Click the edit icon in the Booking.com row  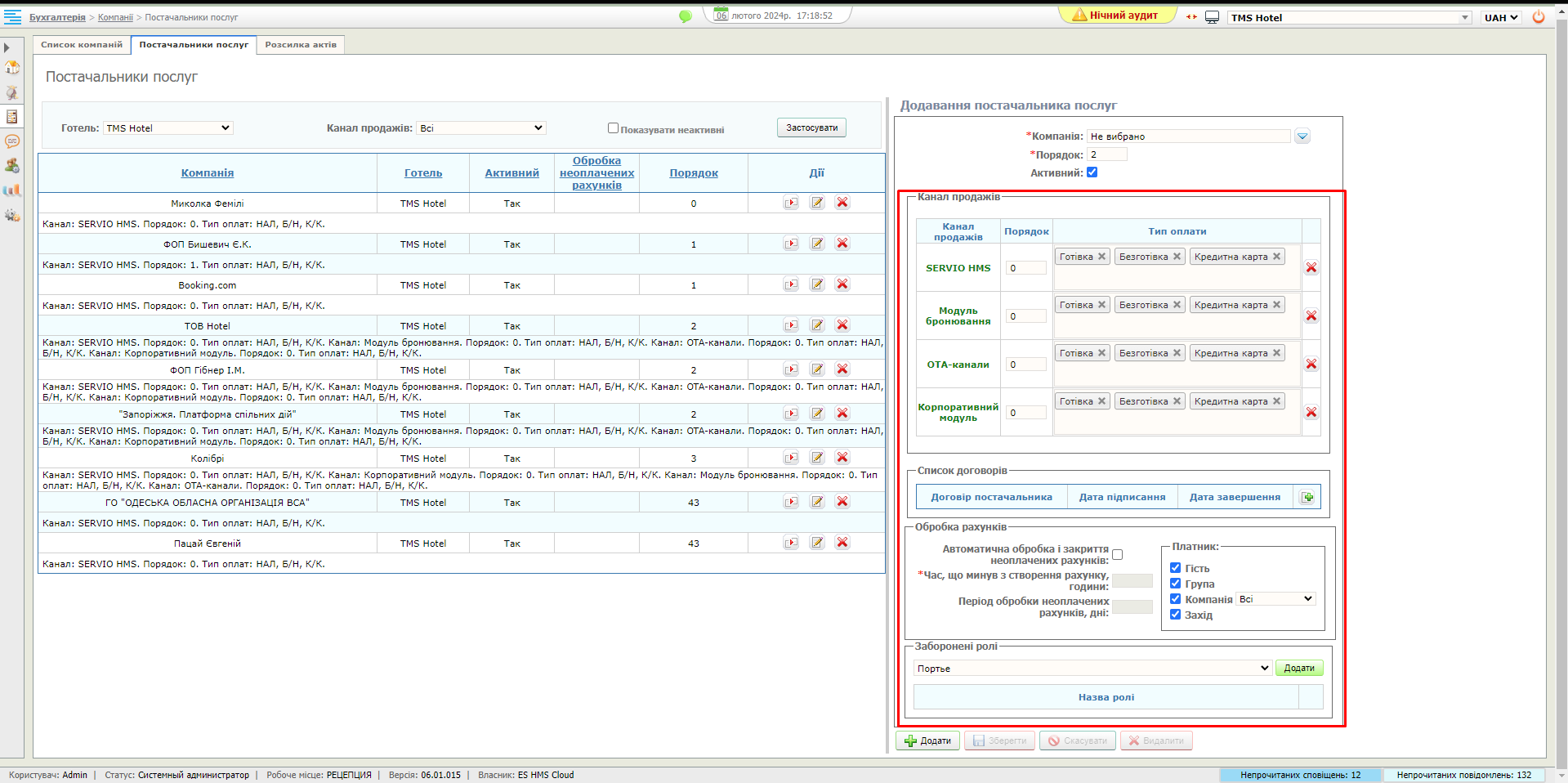[x=816, y=284]
